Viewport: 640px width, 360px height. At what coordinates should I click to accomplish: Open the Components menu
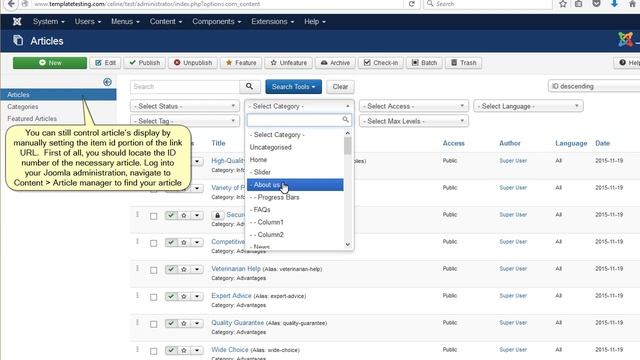(217, 22)
